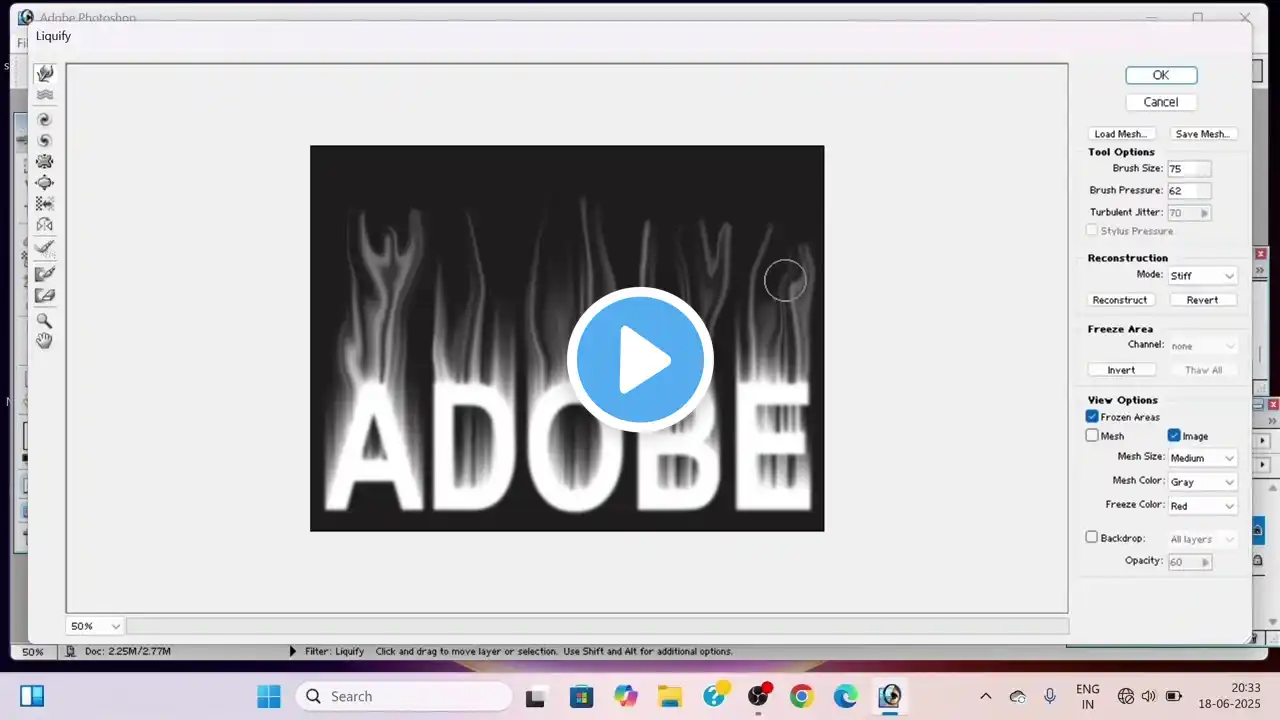
Task: Open File Explorer from taskbar
Action: [669, 696]
